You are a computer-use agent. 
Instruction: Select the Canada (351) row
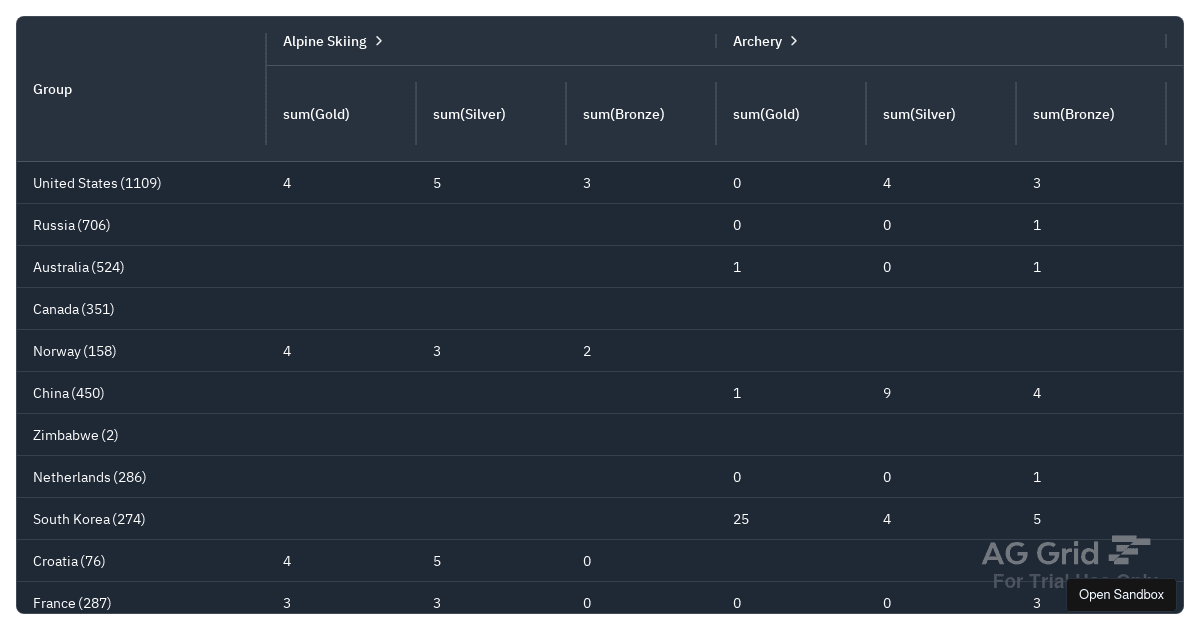[x=600, y=309]
